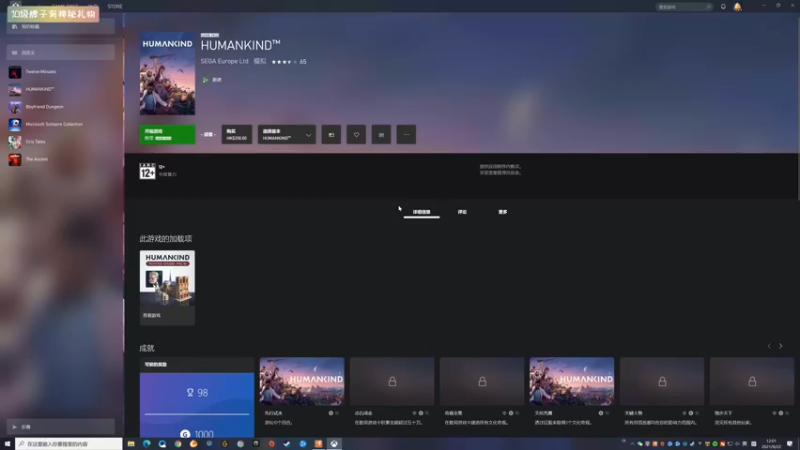Click the yellow user profile icon at top

pos(738,7)
